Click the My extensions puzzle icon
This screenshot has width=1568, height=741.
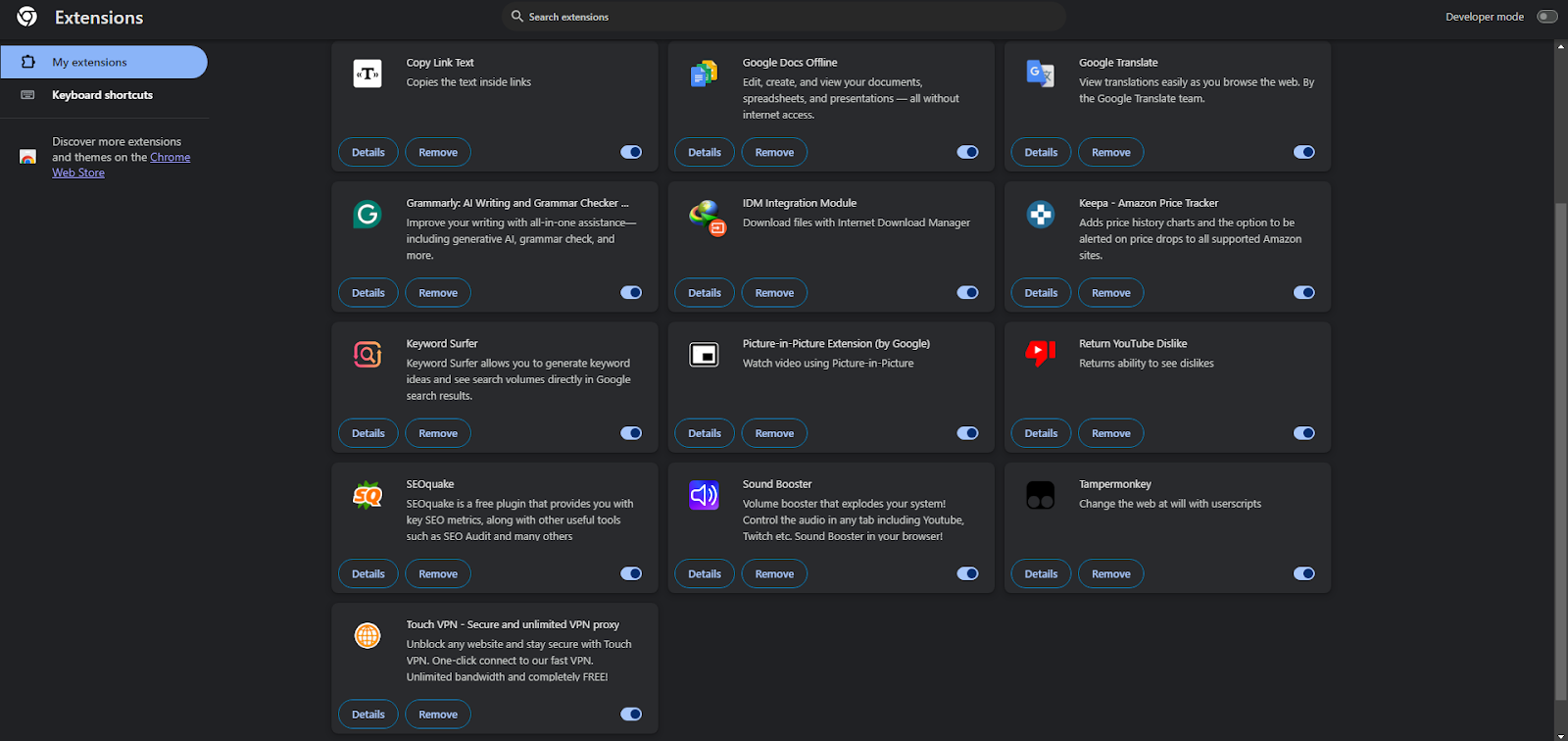(x=28, y=62)
